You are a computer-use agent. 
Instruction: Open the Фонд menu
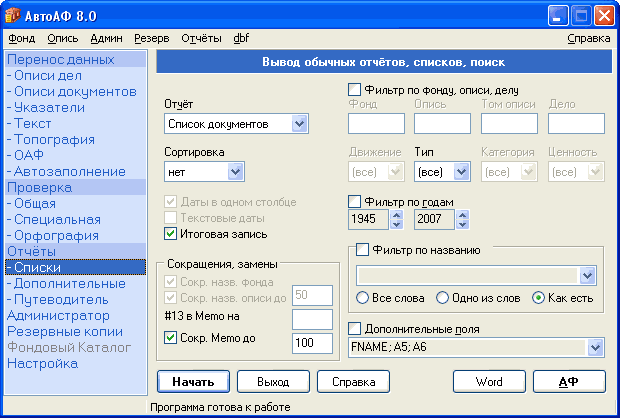coord(22,38)
